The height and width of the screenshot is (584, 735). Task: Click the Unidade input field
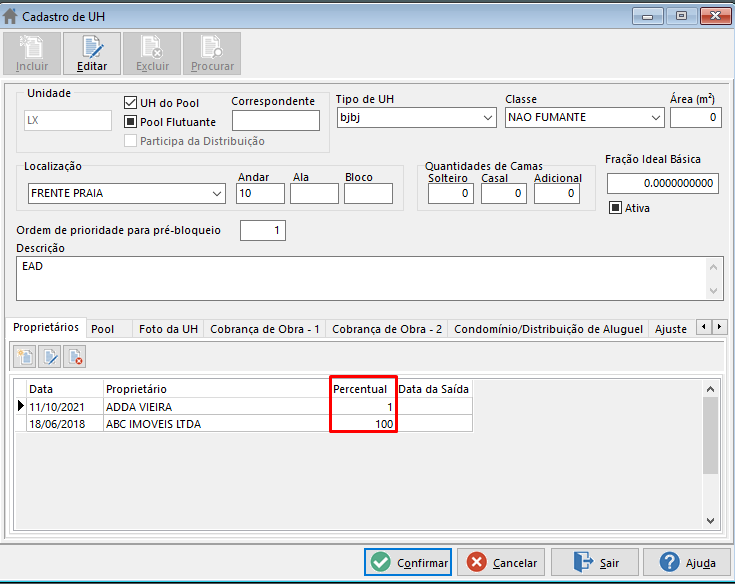(x=68, y=120)
